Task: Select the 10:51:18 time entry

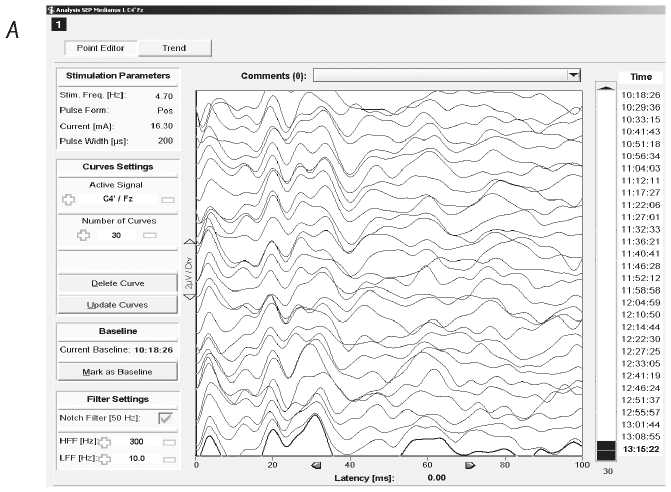Action: [x=641, y=144]
